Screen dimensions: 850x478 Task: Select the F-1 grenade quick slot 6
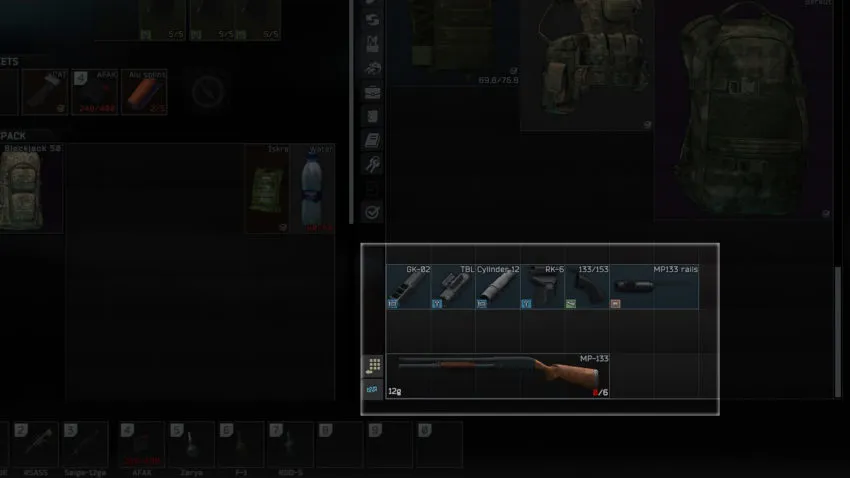[241, 444]
